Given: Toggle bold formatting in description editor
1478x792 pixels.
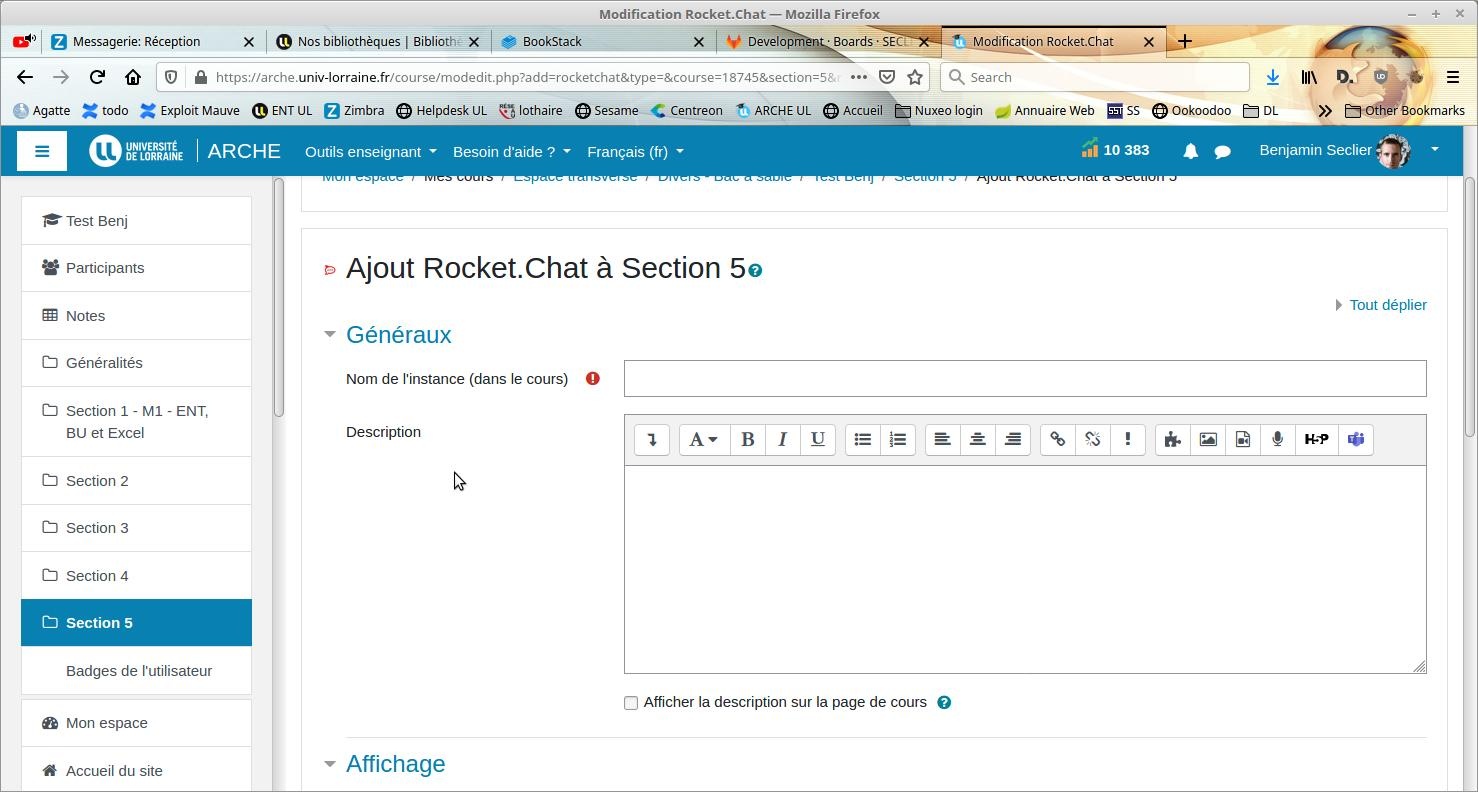Looking at the screenshot, I should [x=747, y=439].
